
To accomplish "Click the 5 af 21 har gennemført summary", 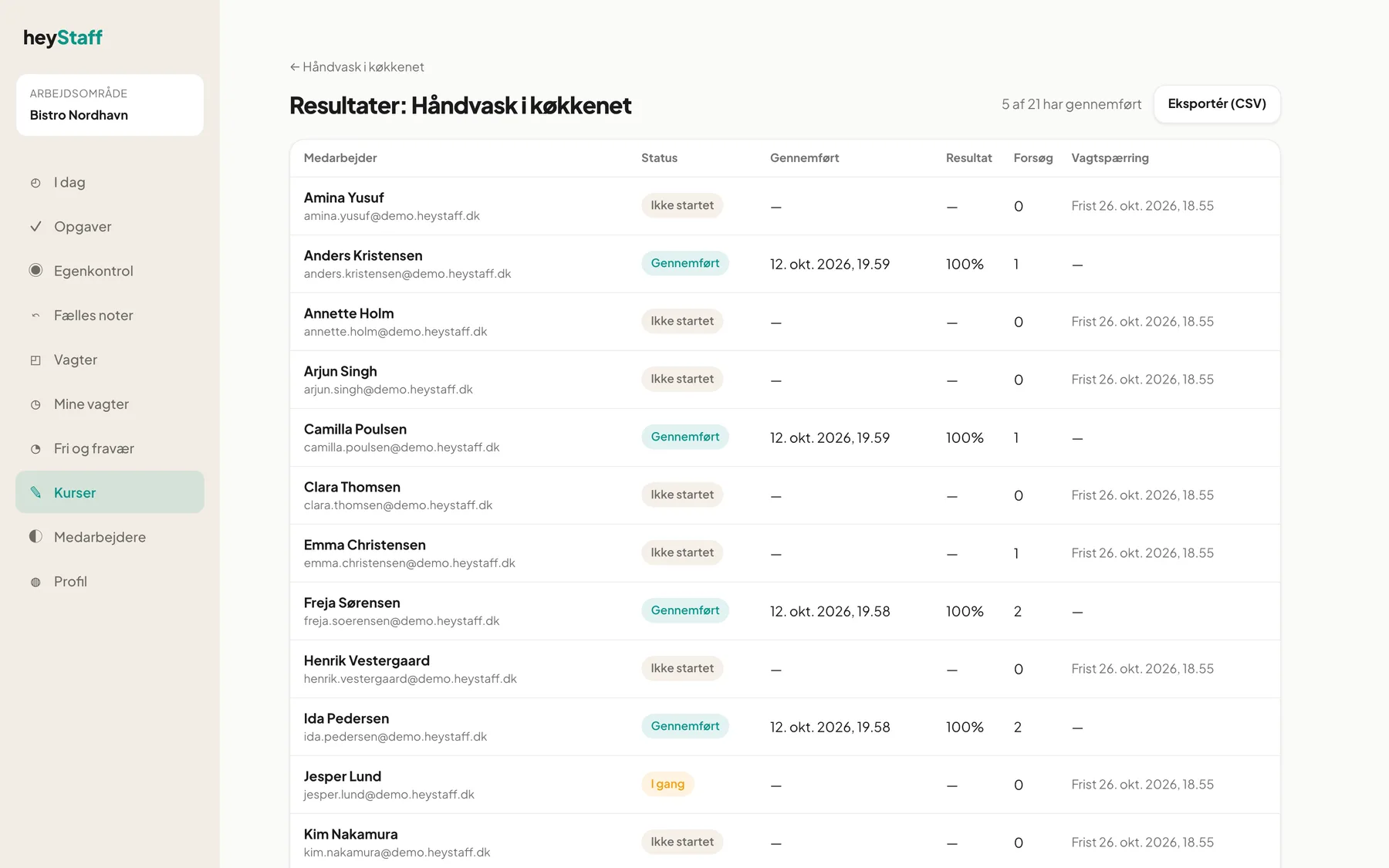I will tap(1071, 104).
